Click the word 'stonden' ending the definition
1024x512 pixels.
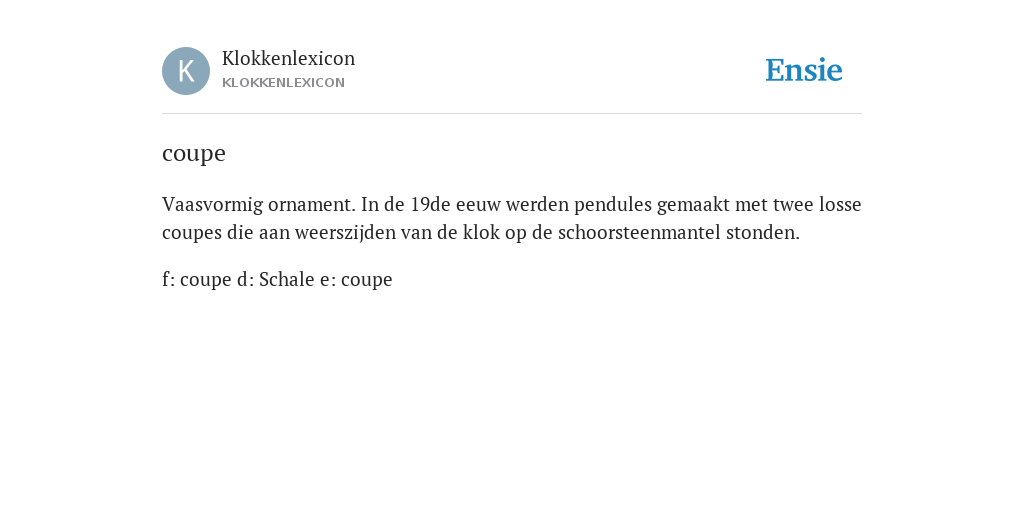(761, 233)
